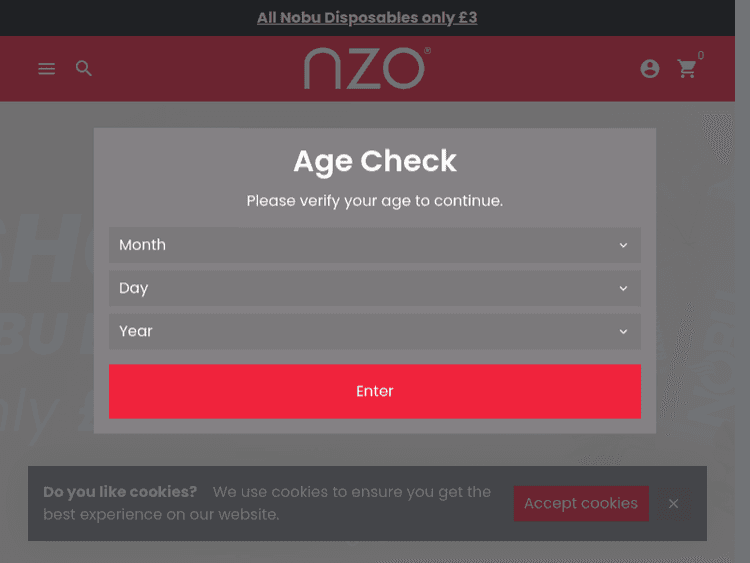
Task: Open the Day dropdown
Action: pyautogui.click(x=374, y=288)
